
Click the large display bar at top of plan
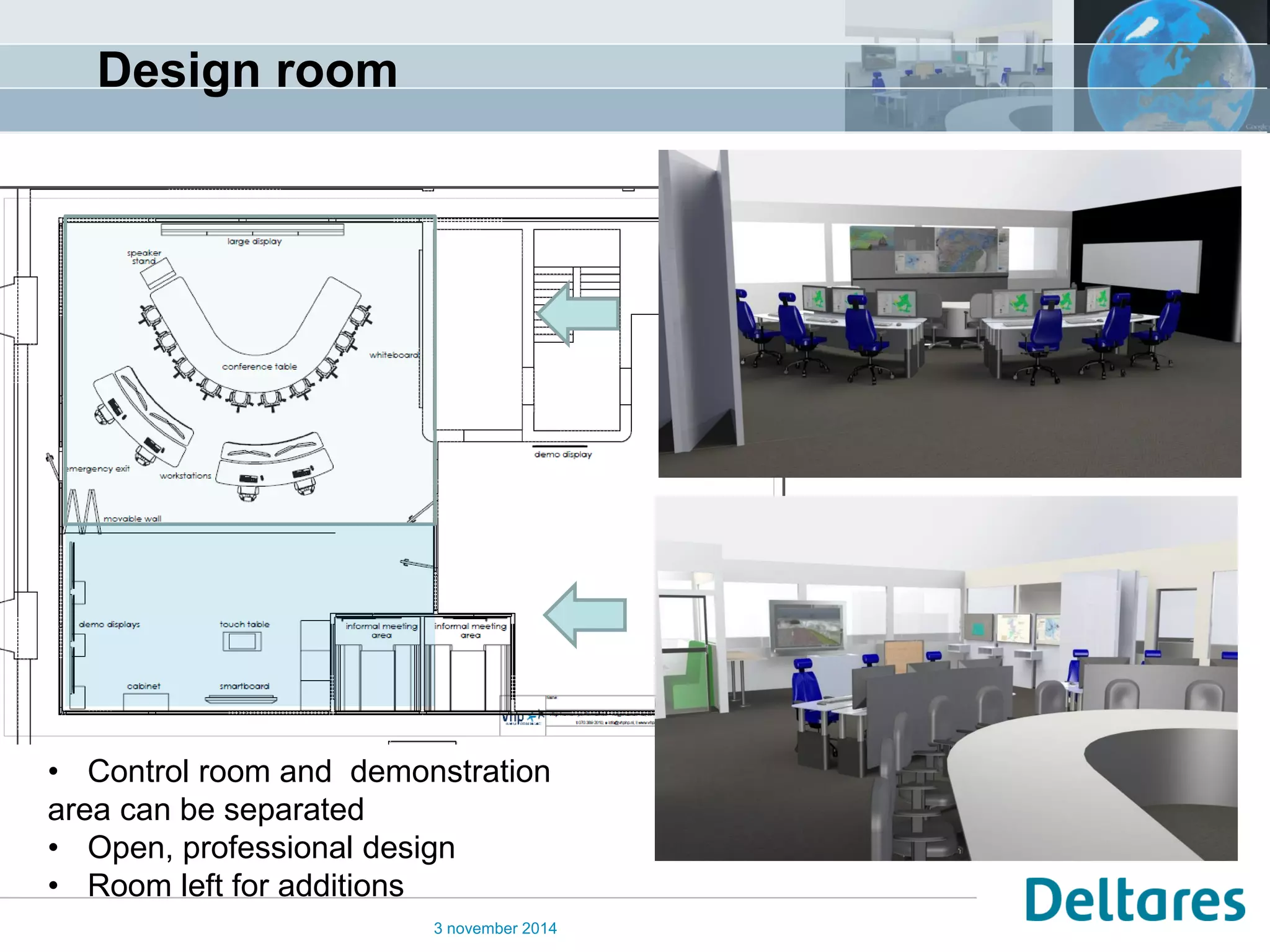point(252,230)
